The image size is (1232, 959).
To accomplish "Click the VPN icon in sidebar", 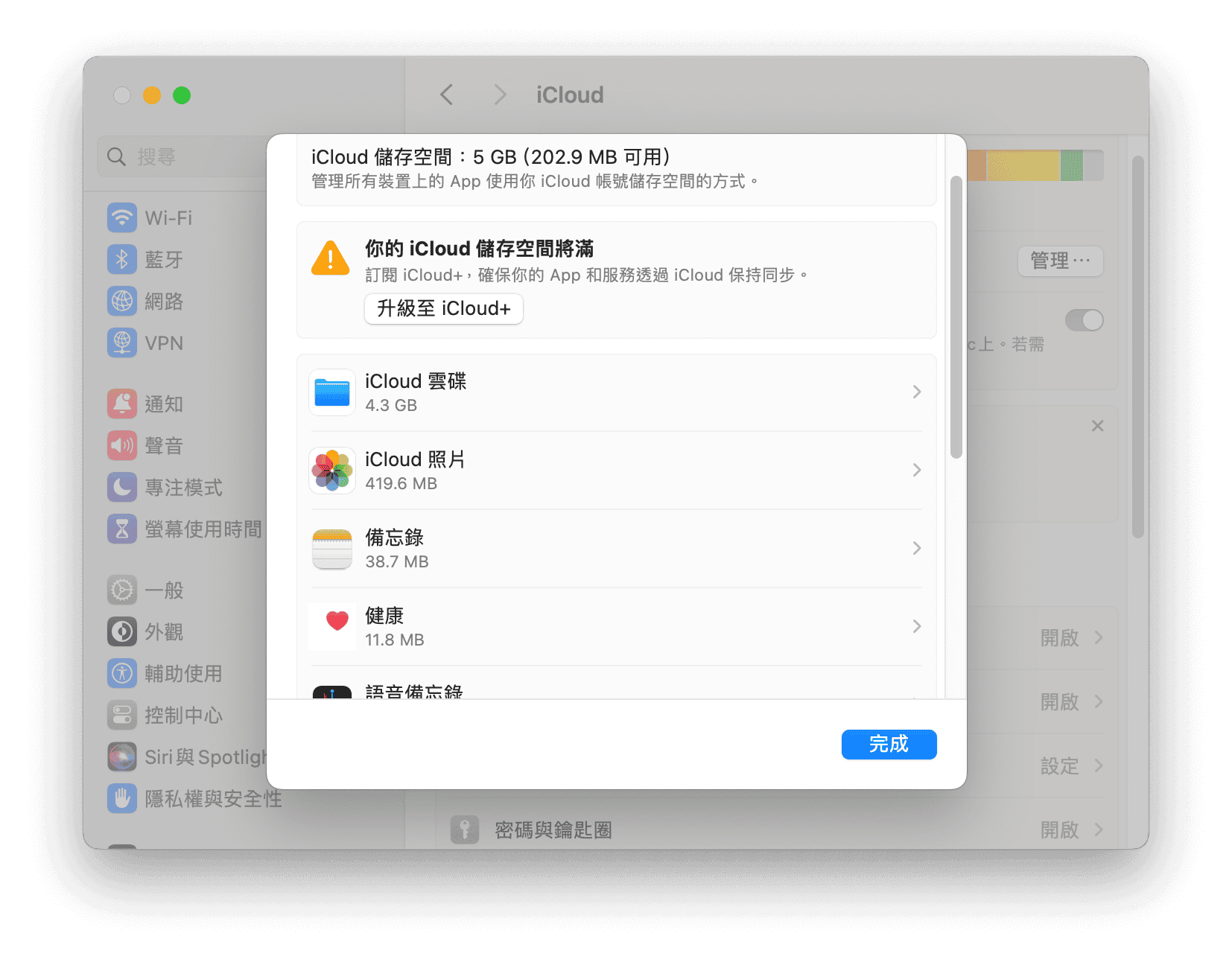I will tap(122, 342).
